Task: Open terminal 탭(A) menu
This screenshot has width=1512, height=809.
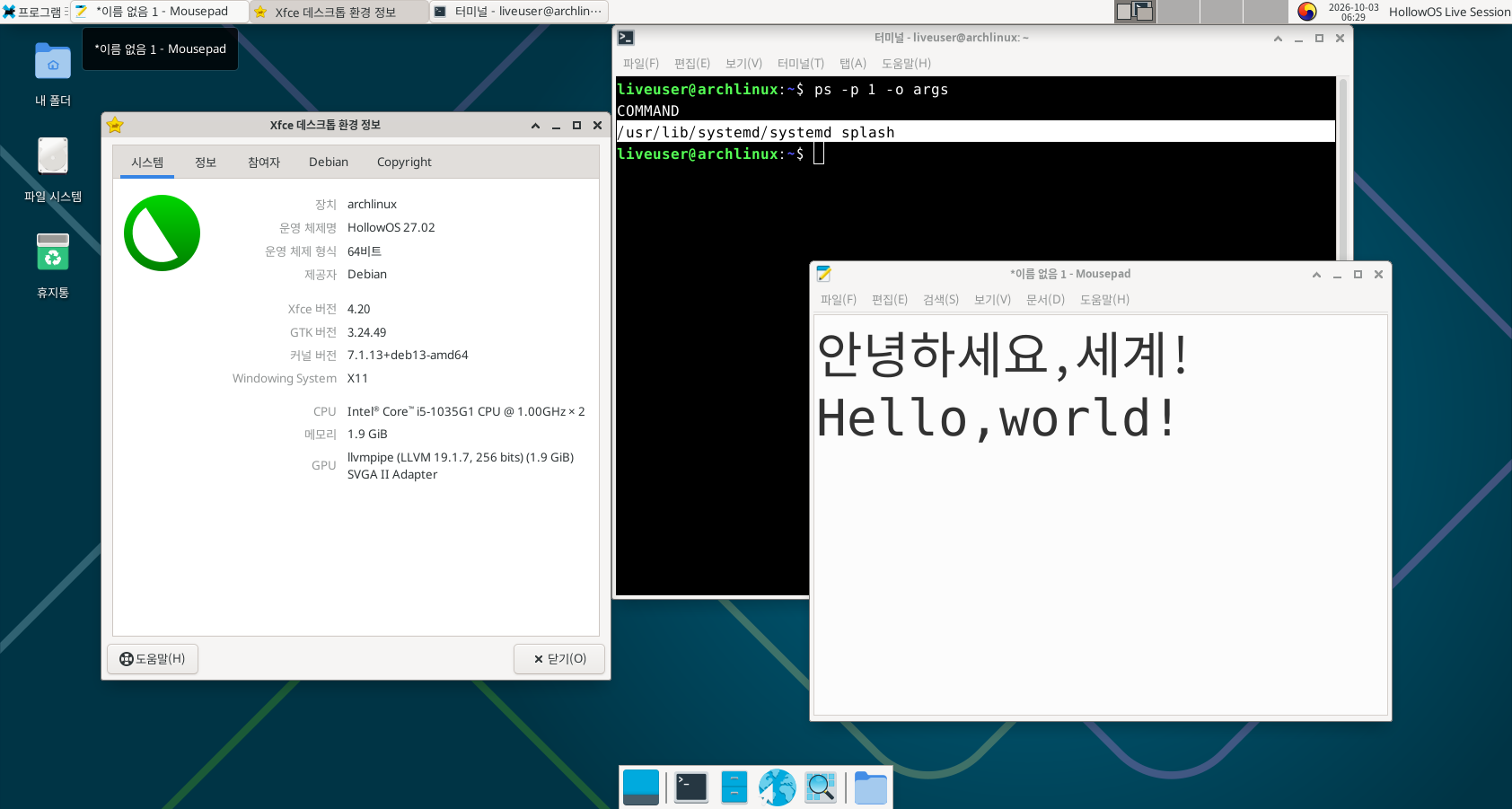Action: 853,64
